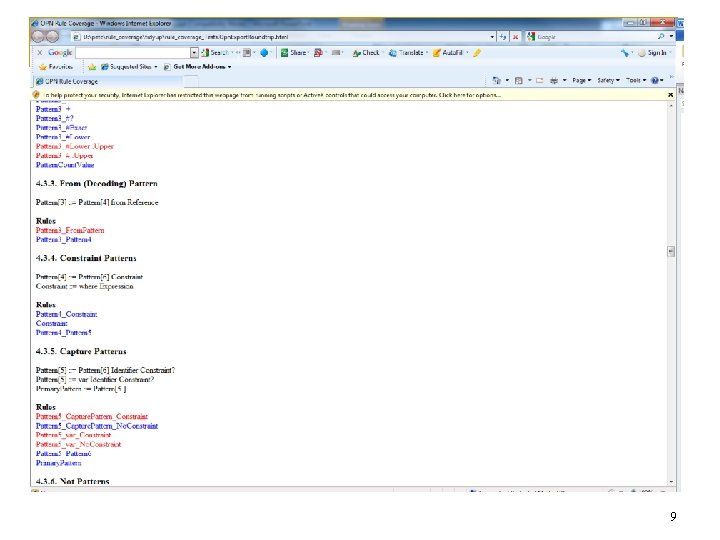Close the Google toolbar with its X

pyautogui.click(x=40, y=53)
